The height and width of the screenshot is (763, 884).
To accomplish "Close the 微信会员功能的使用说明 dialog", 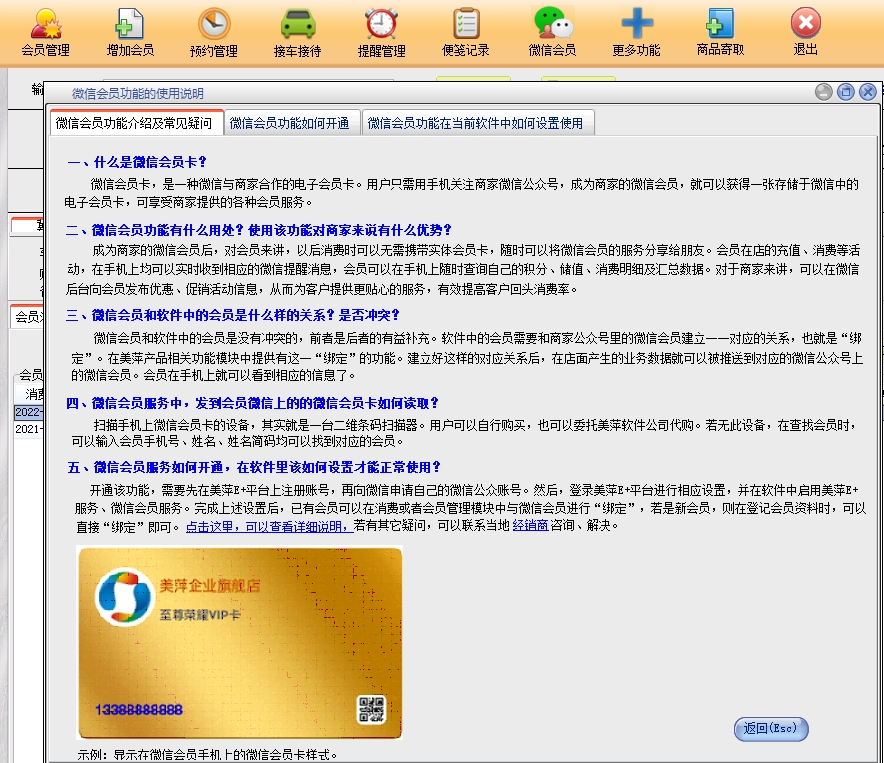I will click(x=867, y=92).
